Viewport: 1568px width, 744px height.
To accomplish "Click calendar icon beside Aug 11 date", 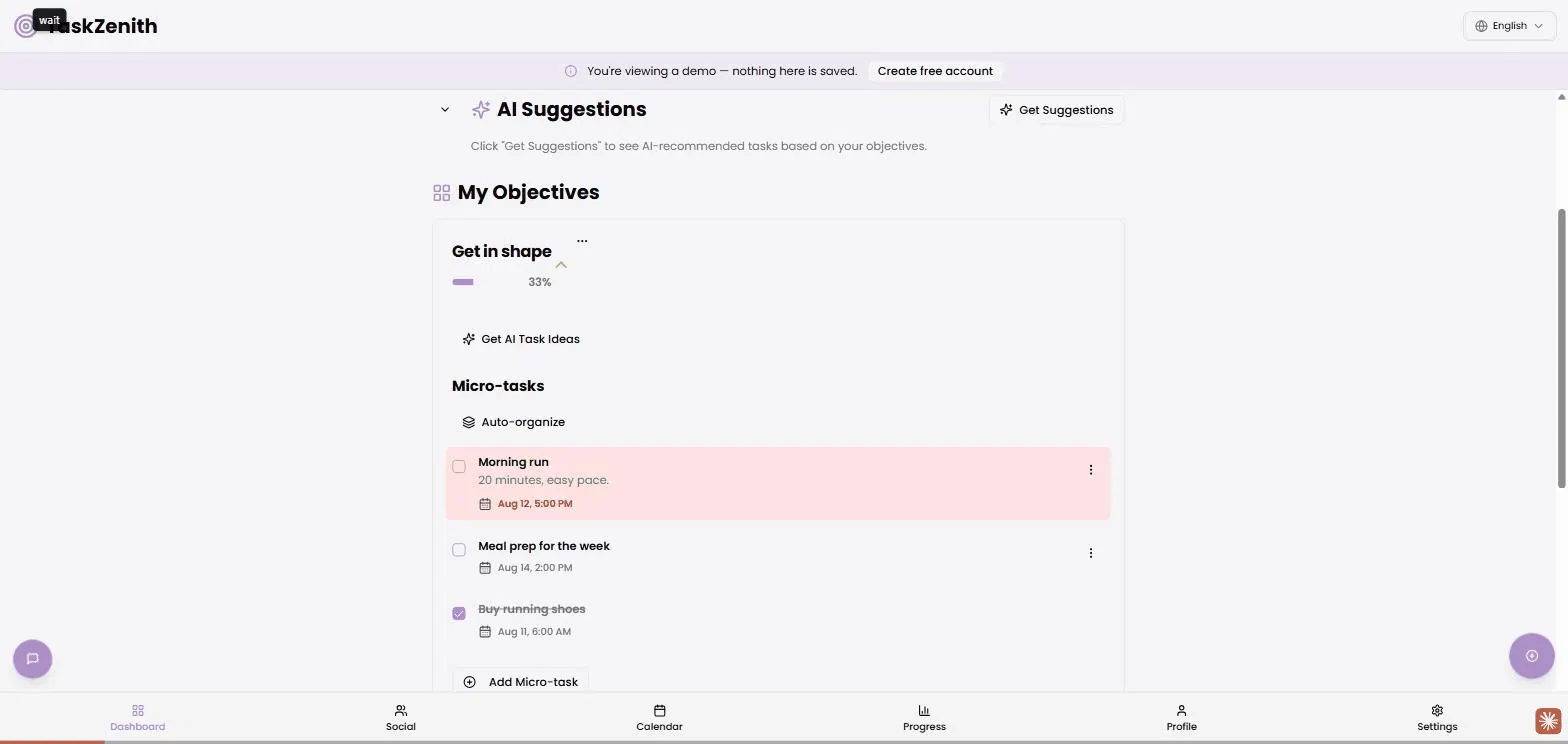I will pyautogui.click(x=485, y=632).
